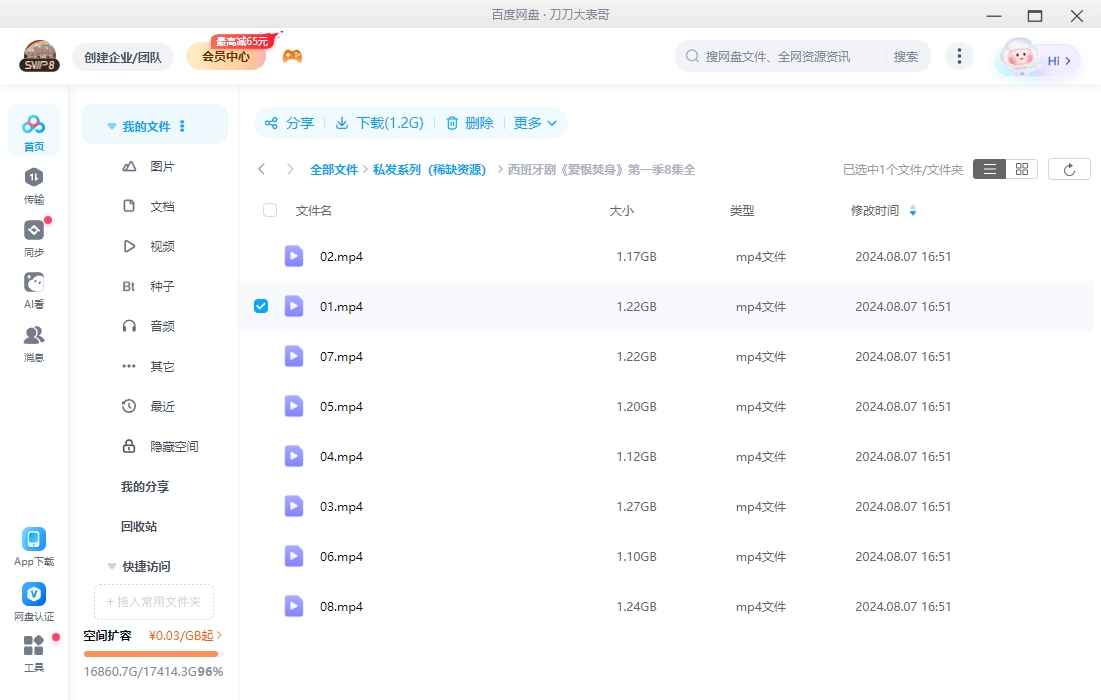Open the 工具 tools panel
The height and width of the screenshot is (700, 1101).
[33, 652]
